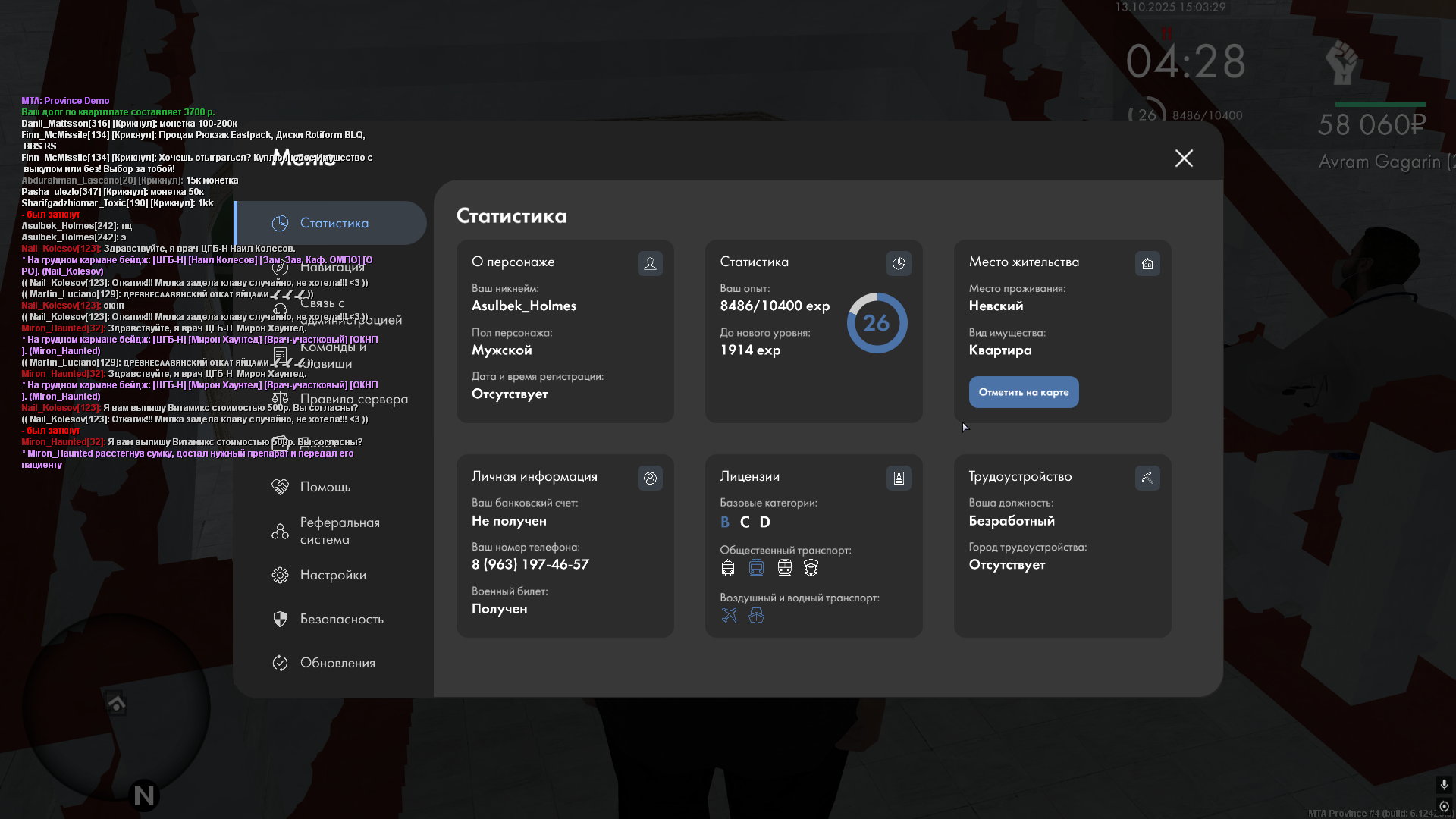This screenshot has width=1456, height=819.
Task: Click the boat license icon
Action: coord(756,616)
